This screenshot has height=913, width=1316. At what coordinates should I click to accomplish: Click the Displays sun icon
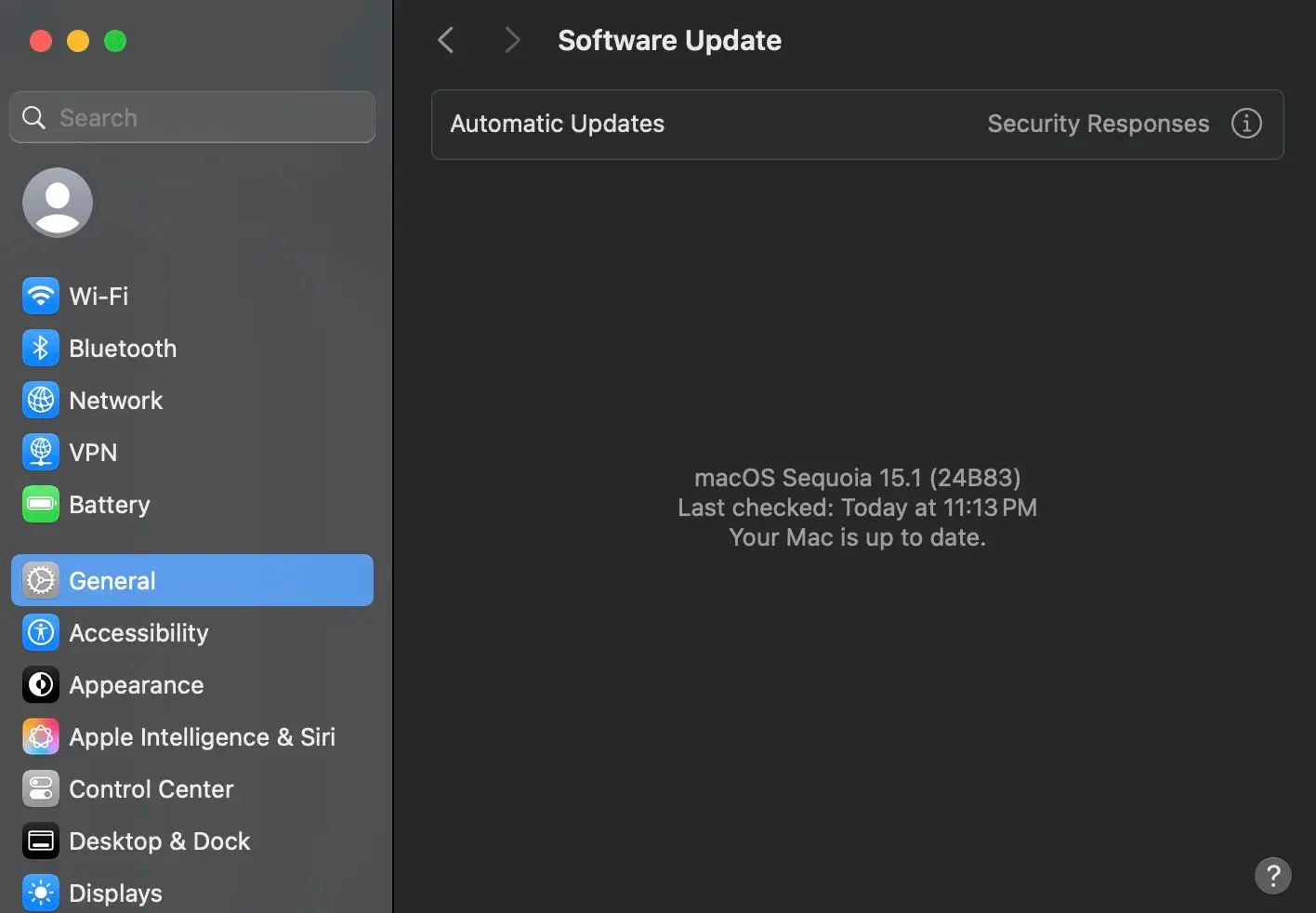[40, 893]
